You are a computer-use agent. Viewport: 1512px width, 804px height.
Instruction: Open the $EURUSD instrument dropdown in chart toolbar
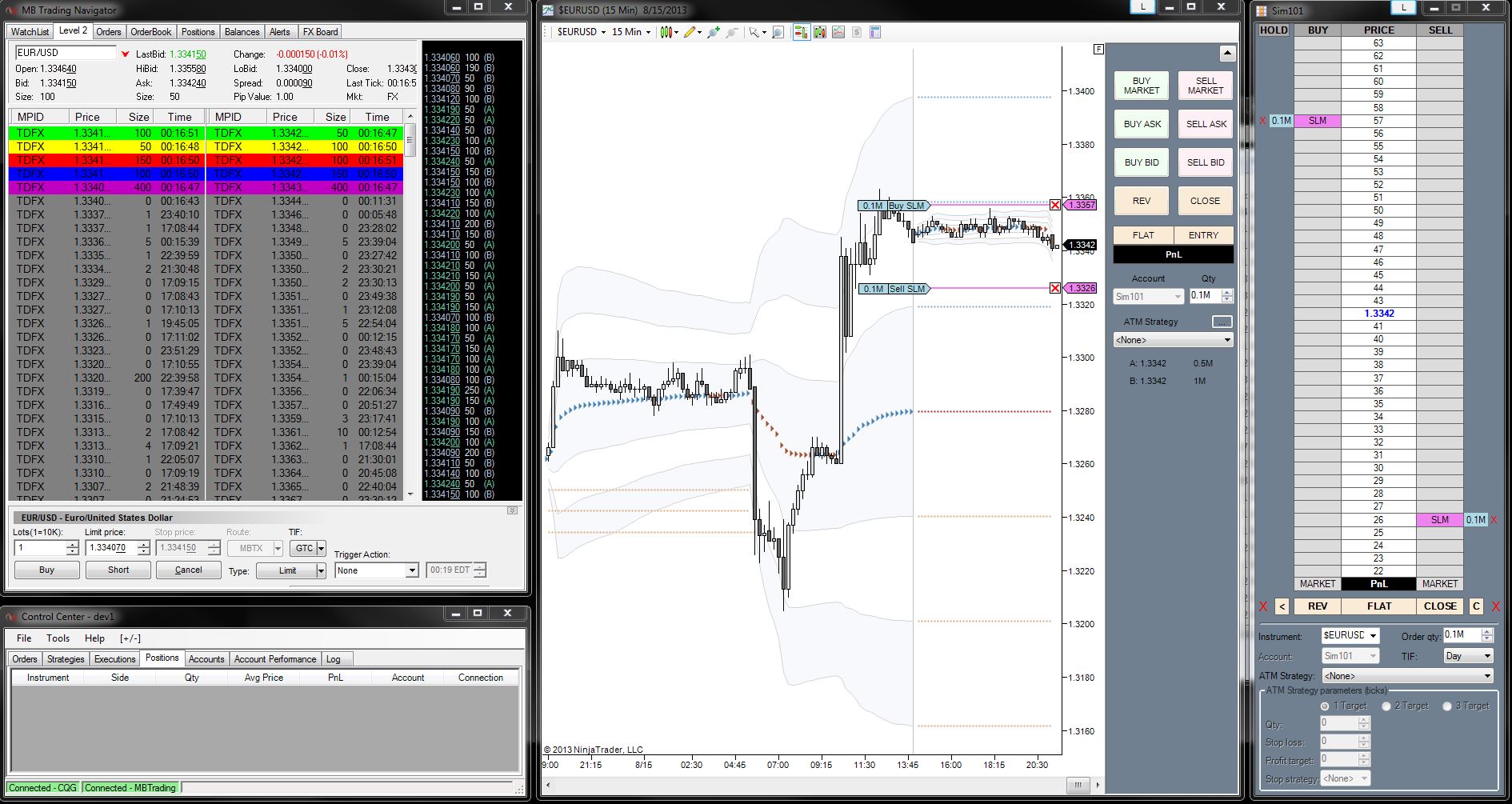pos(582,32)
